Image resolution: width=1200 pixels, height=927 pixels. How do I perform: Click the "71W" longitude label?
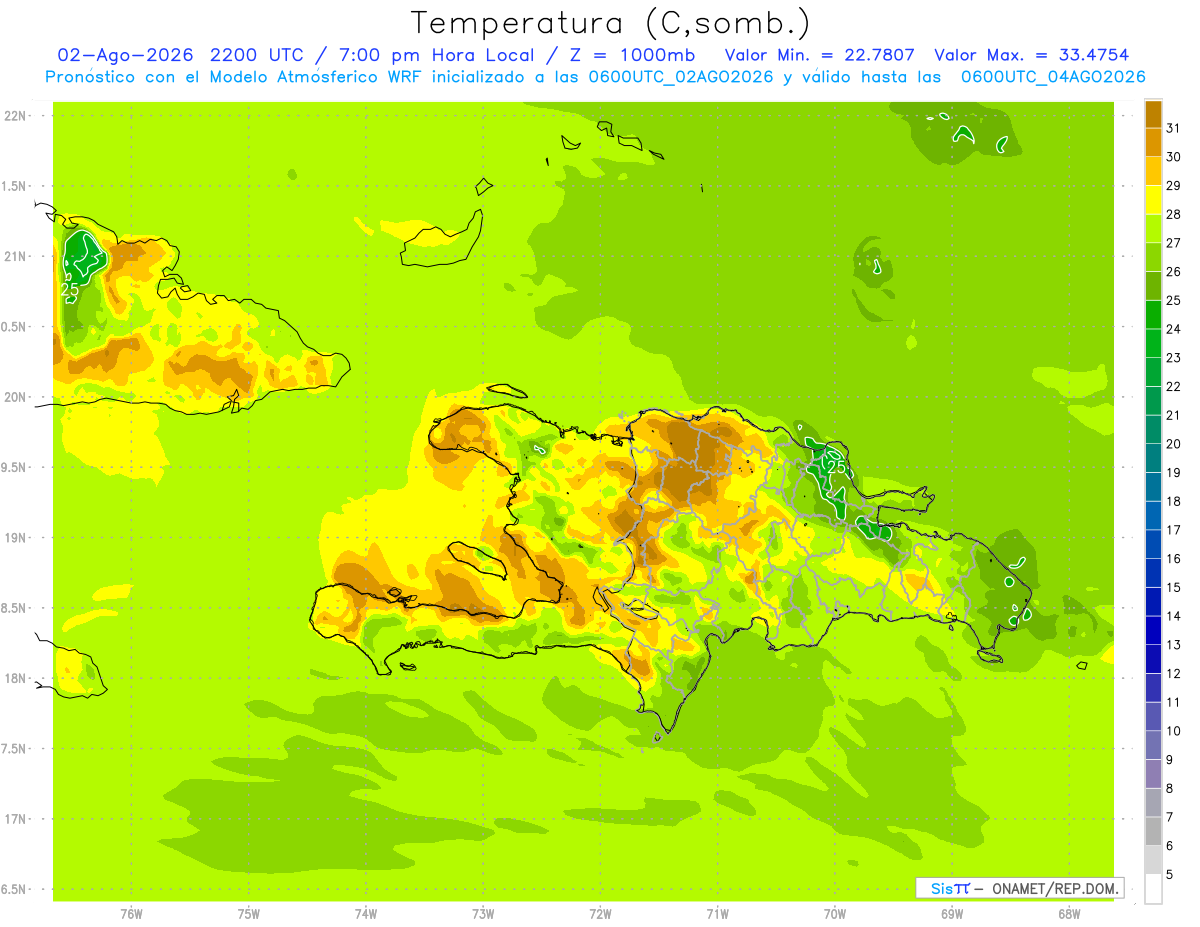click(x=717, y=913)
